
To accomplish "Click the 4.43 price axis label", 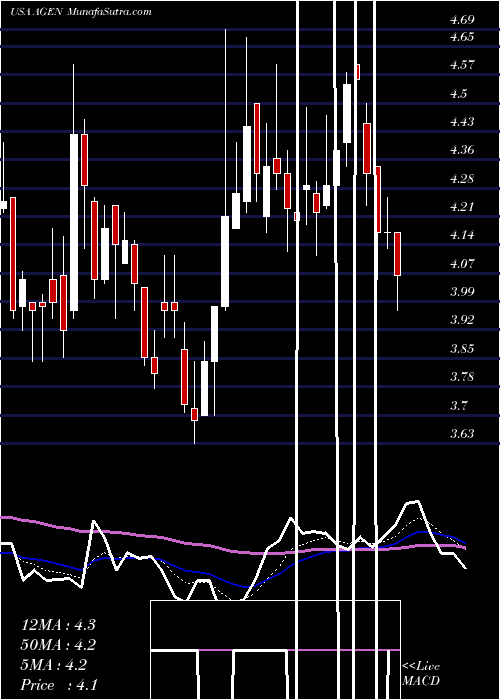I will (462, 122).
